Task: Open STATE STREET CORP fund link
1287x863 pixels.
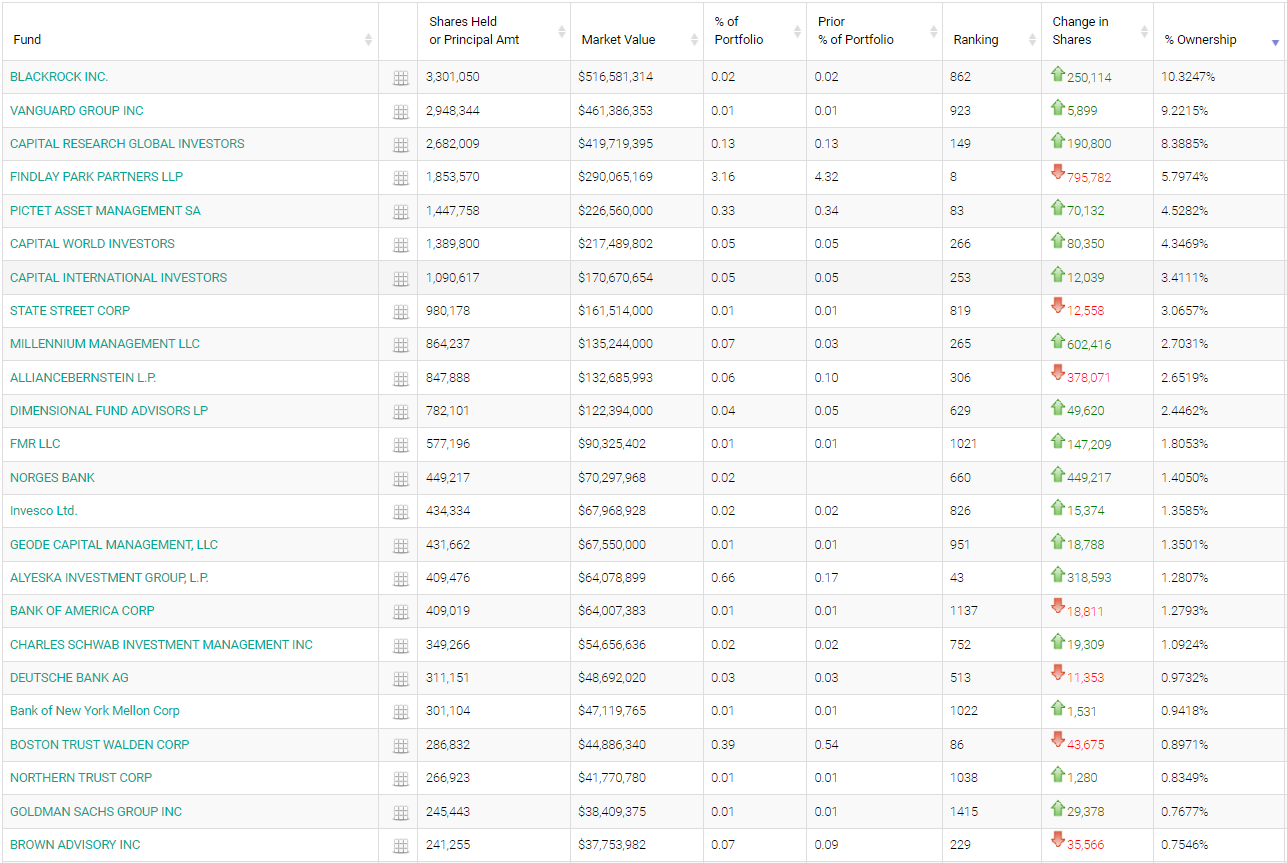Action: click(70, 310)
